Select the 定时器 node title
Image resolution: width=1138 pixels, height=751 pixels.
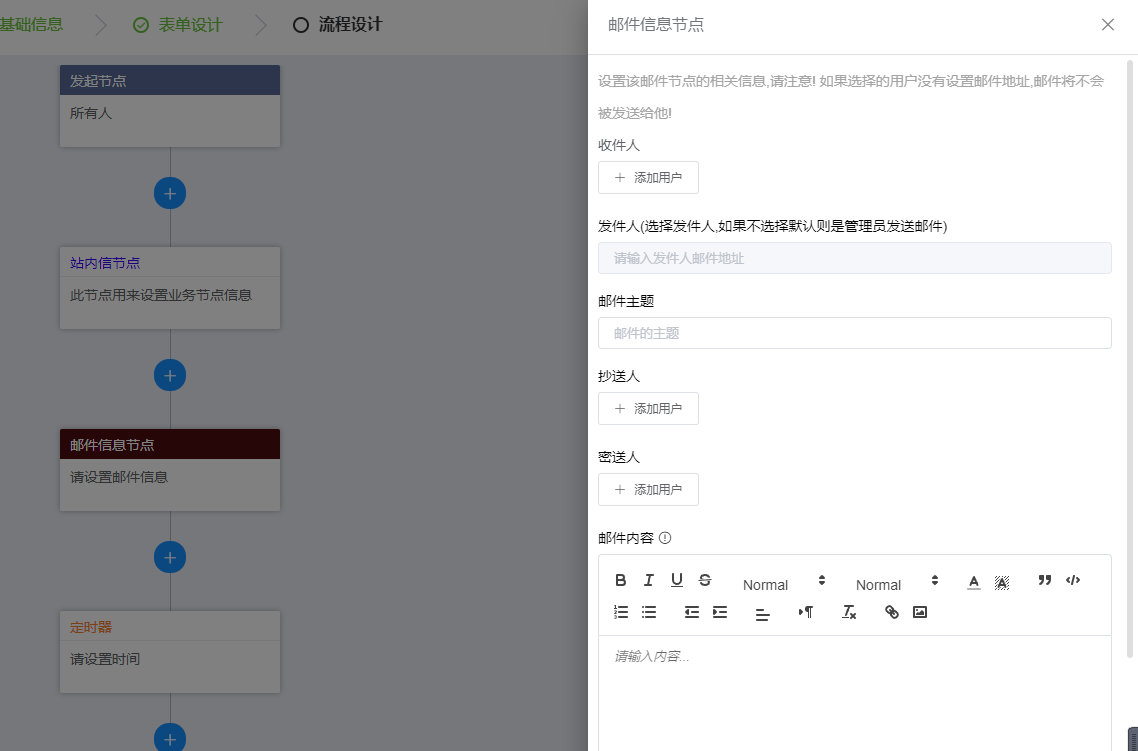[91, 627]
